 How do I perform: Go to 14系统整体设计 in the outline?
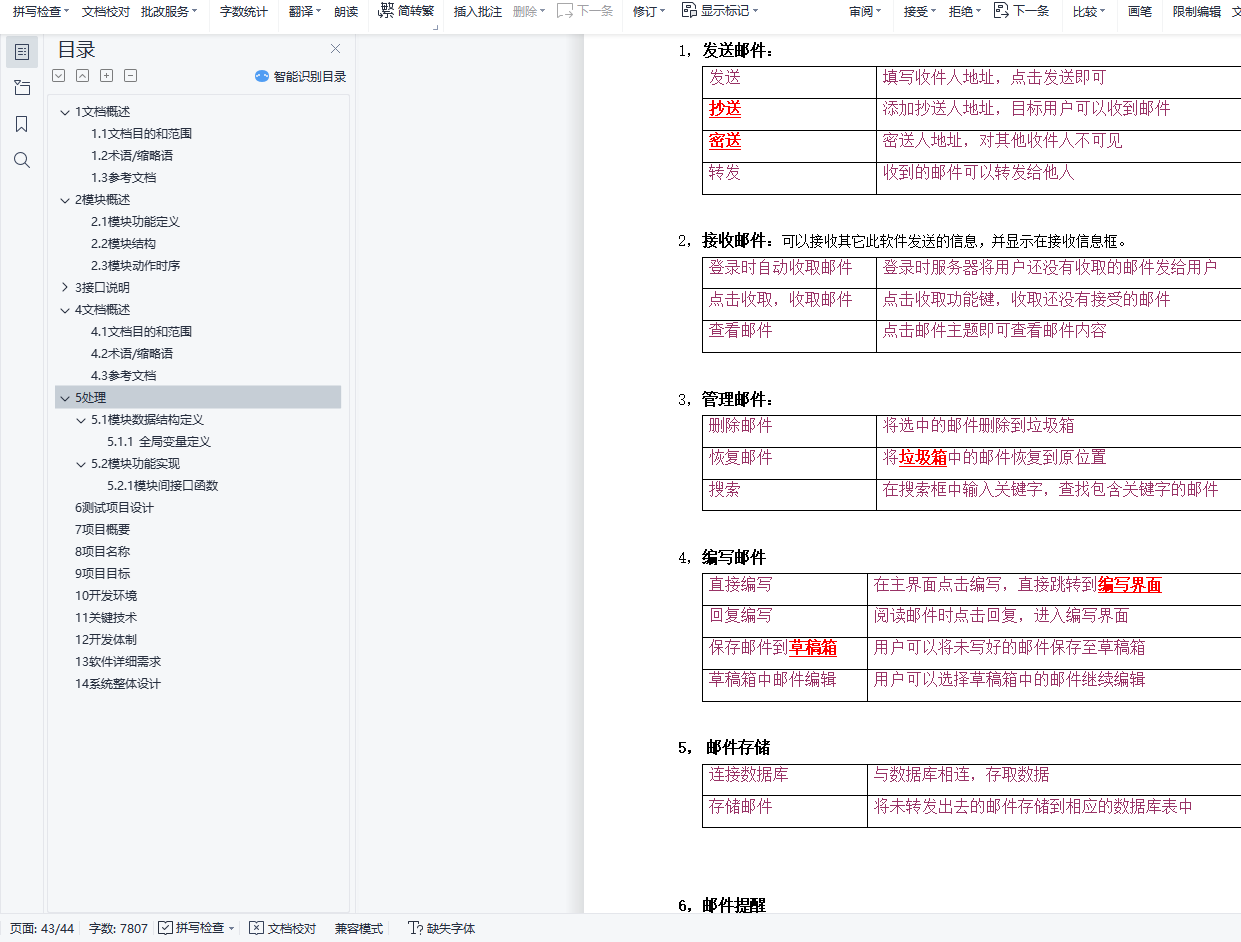pyautogui.click(x=117, y=684)
